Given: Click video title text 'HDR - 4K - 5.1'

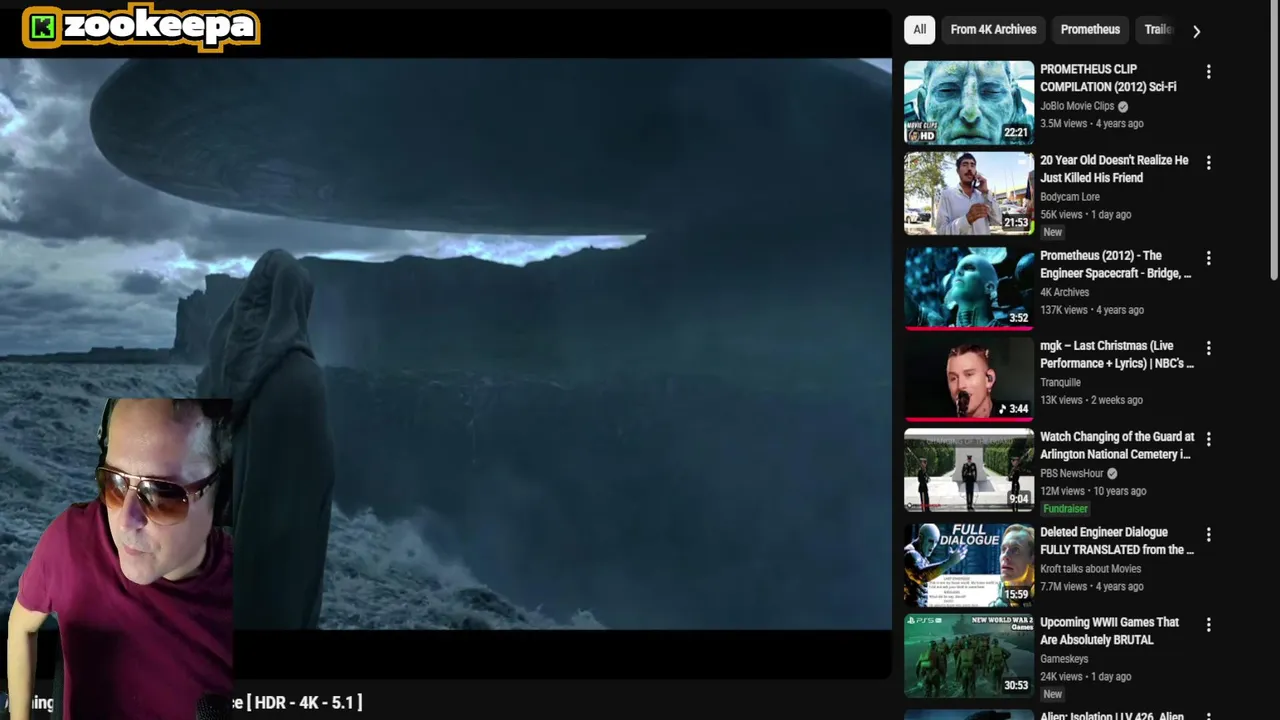Looking at the screenshot, I should pyautogui.click(x=303, y=703).
